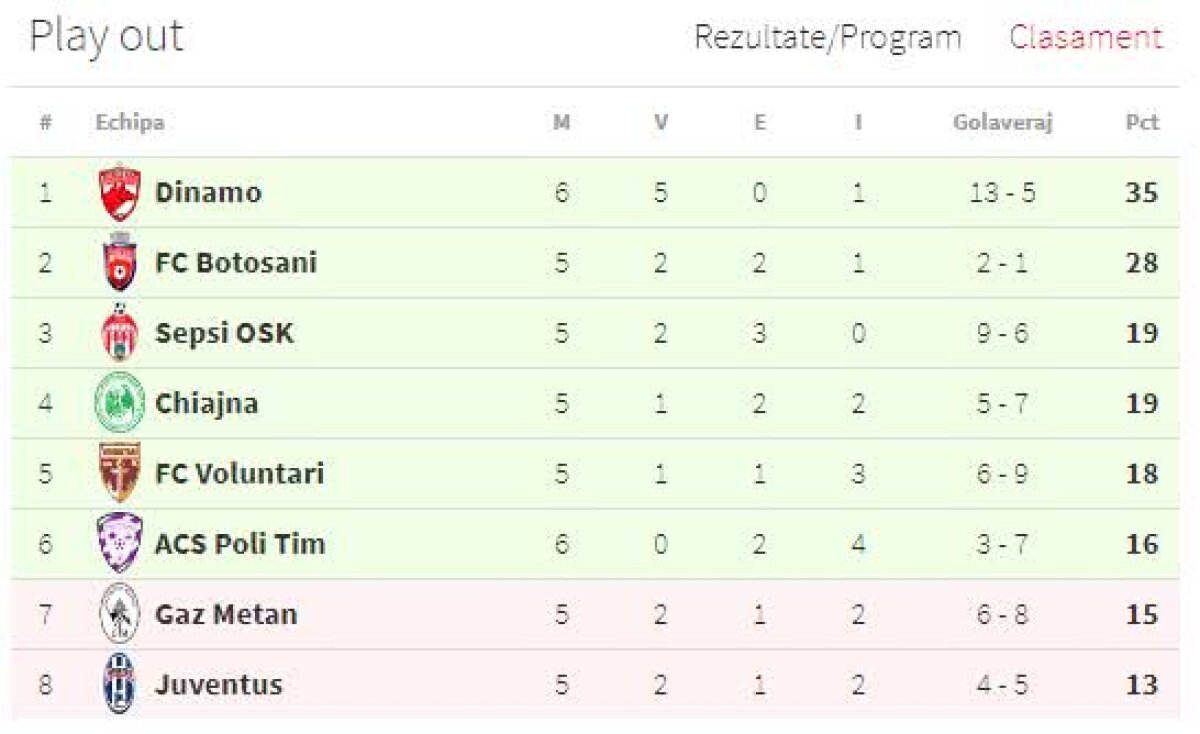Click the Juventus striped crest icon
The image size is (1200, 734).
(x=120, y=685)
